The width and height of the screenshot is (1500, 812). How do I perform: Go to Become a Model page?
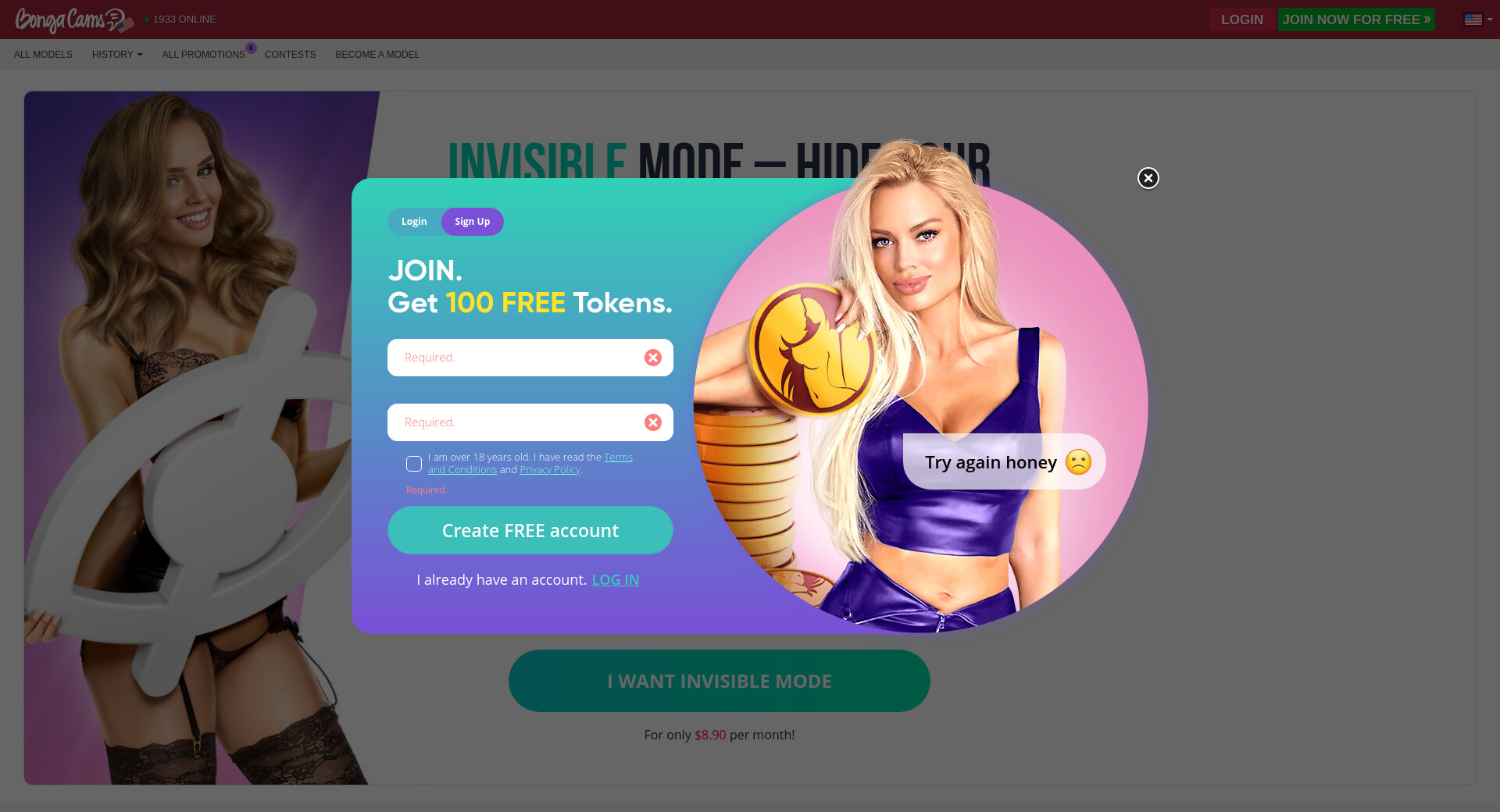[377, 55]
